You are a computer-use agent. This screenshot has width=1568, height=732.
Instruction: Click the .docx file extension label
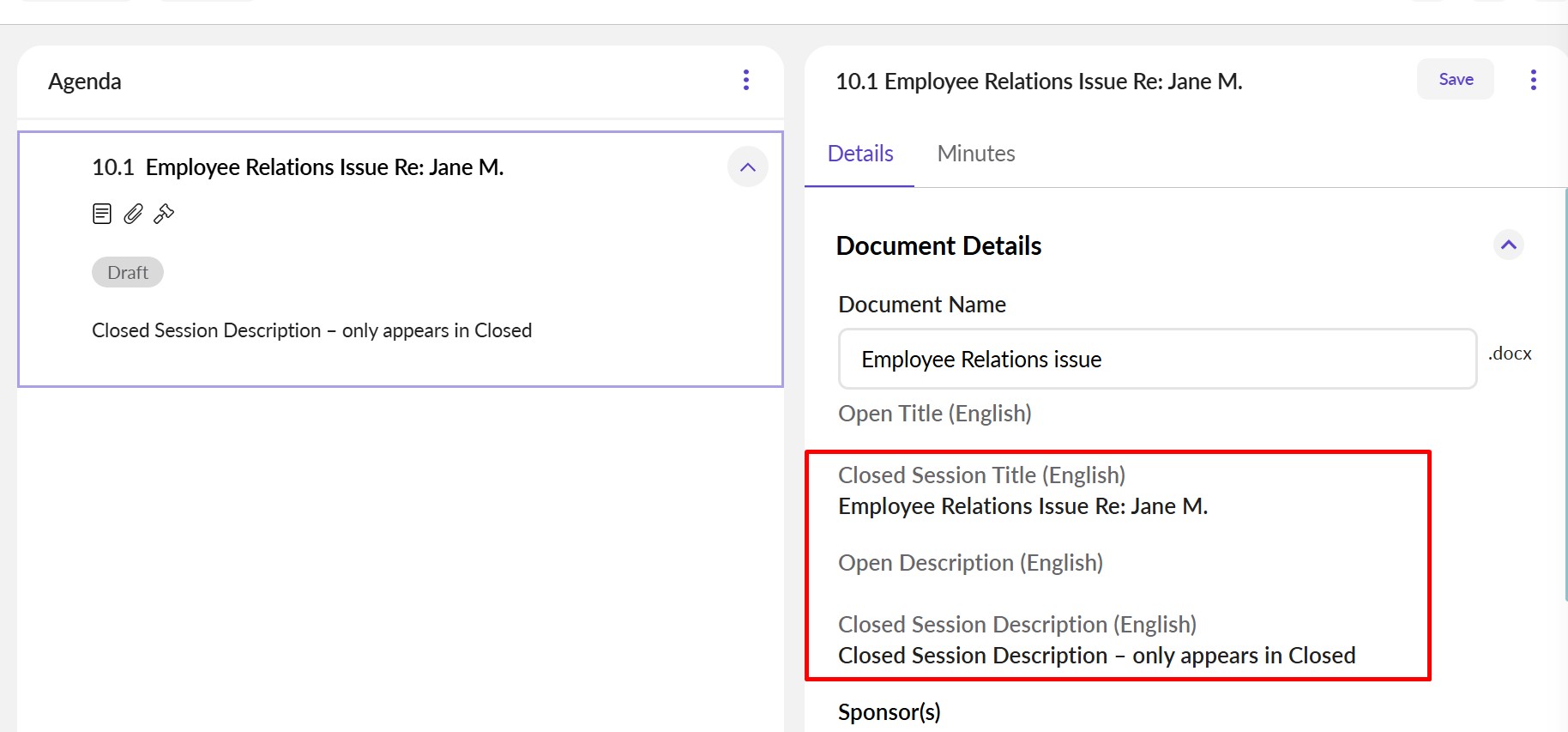tap(1509, 354)
